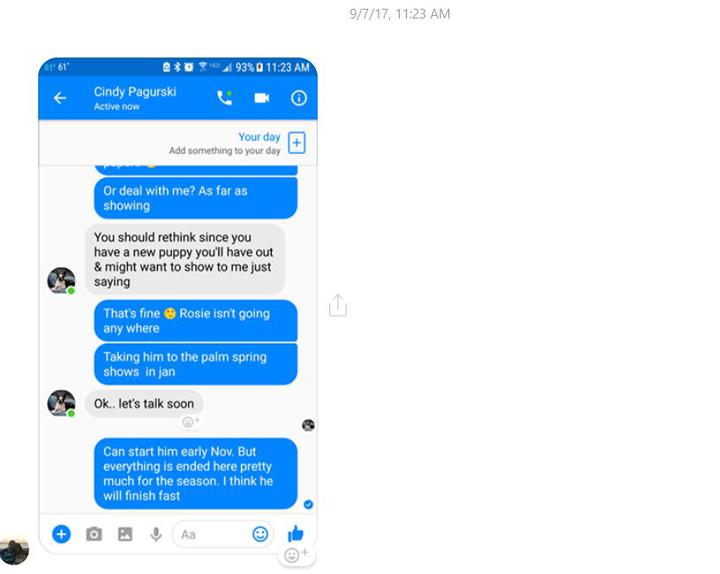
Task: Open the Cindy Pagurski contact name in the header
Action: 135,91
